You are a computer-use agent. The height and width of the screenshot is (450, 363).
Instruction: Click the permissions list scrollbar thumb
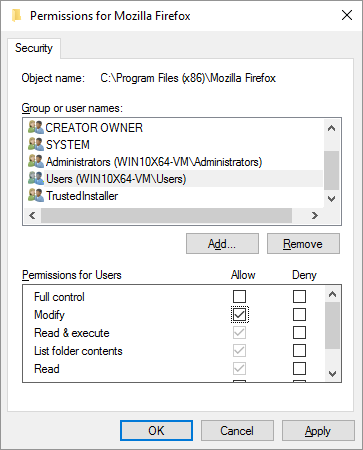(x=332, y=325)
